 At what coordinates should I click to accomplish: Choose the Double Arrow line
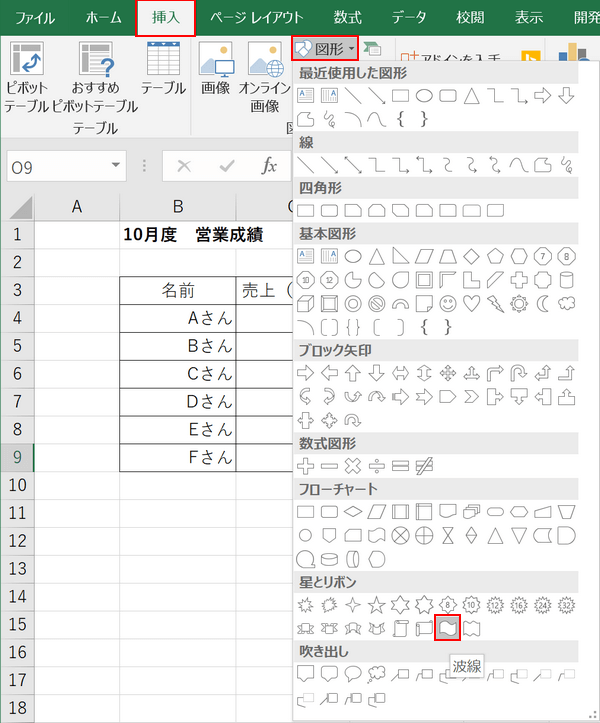click(353, 165)
